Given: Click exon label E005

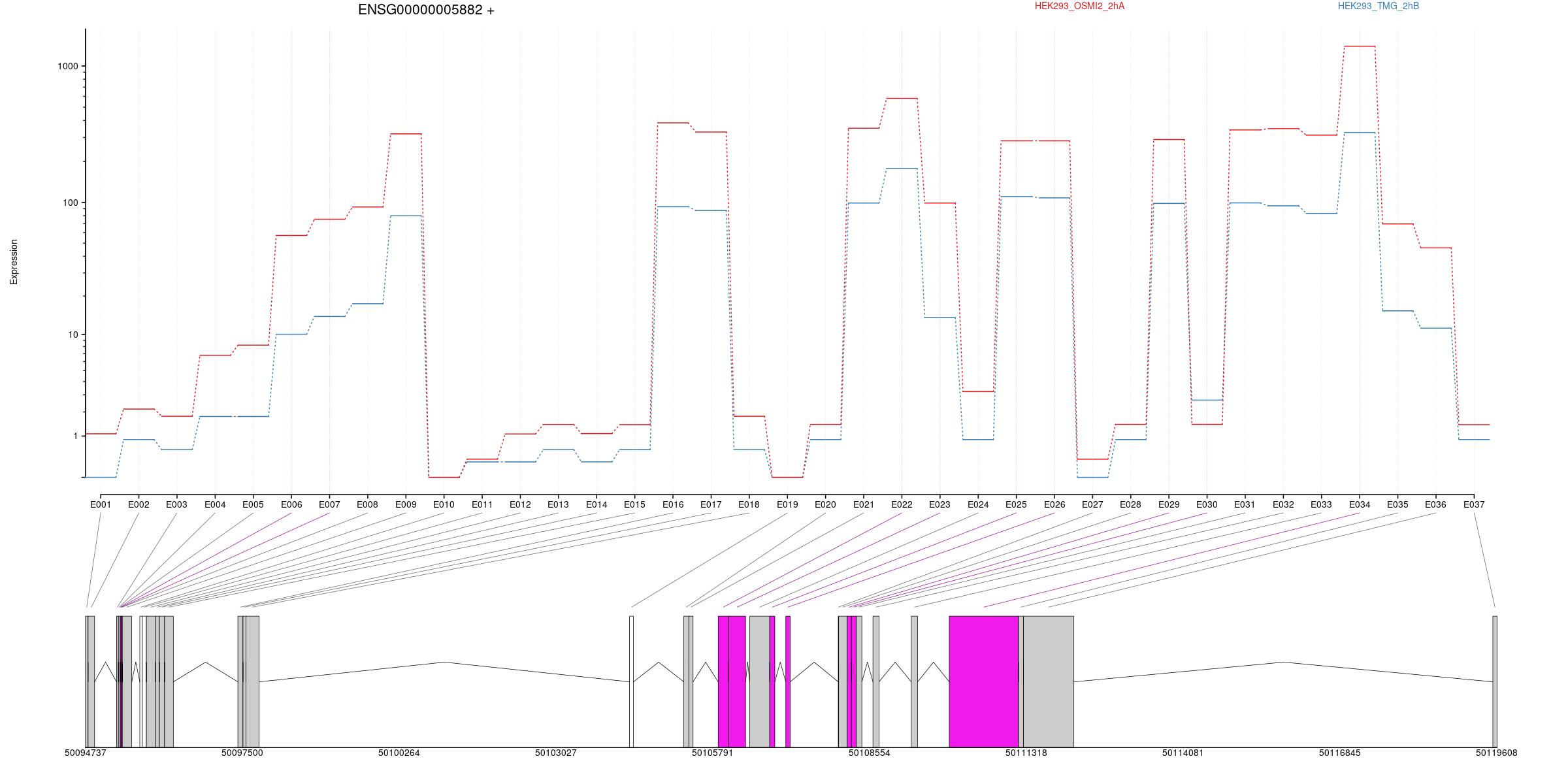Looking at the screenshot, I should pos(253,504).
